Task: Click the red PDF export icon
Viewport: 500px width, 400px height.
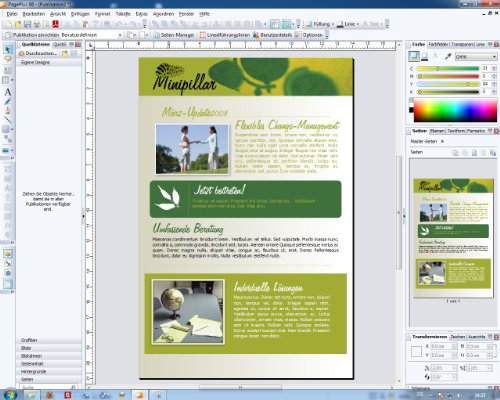Action: tap(55, 24)
